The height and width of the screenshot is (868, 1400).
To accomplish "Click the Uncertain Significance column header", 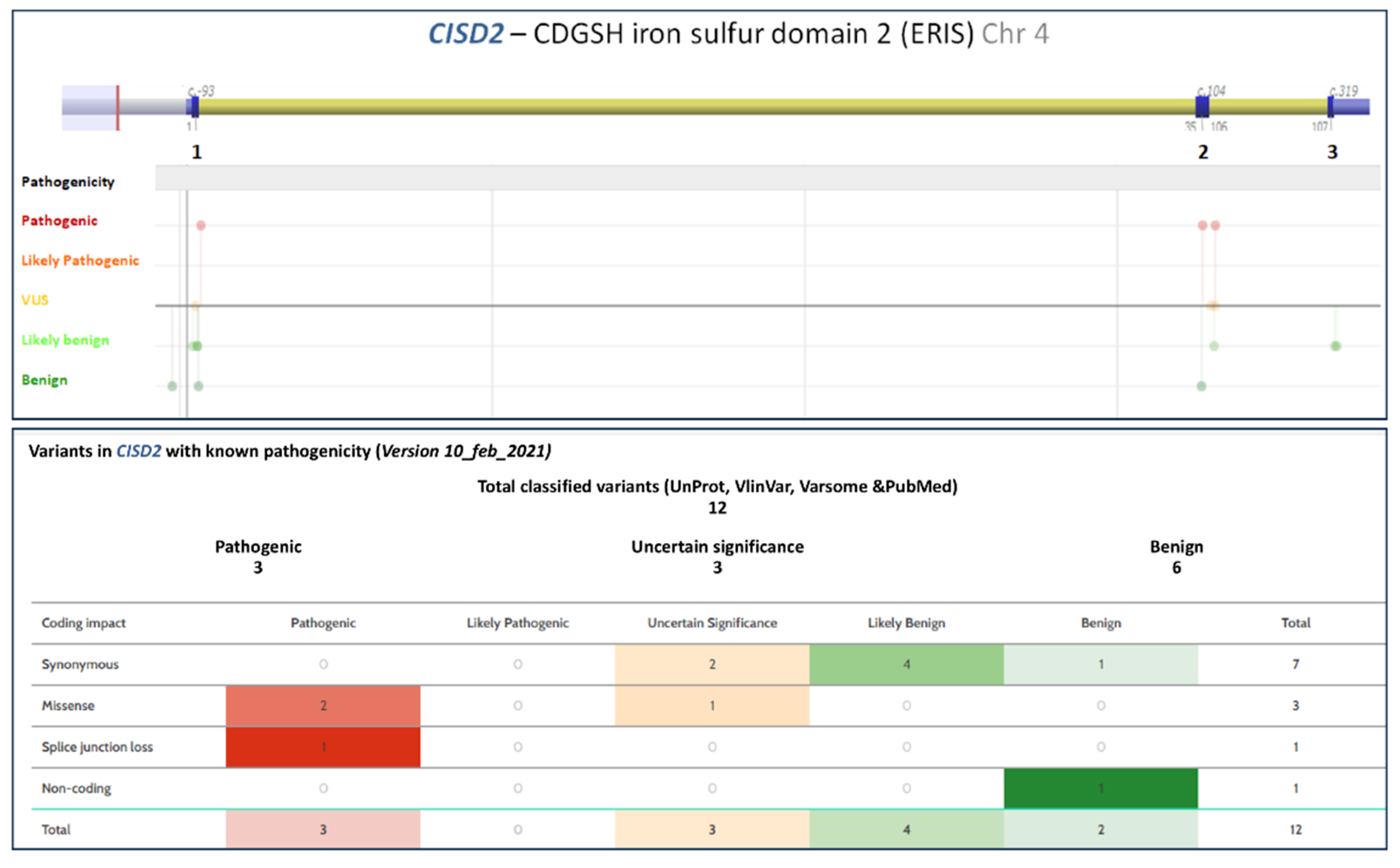I will click(x=712, y=623).
